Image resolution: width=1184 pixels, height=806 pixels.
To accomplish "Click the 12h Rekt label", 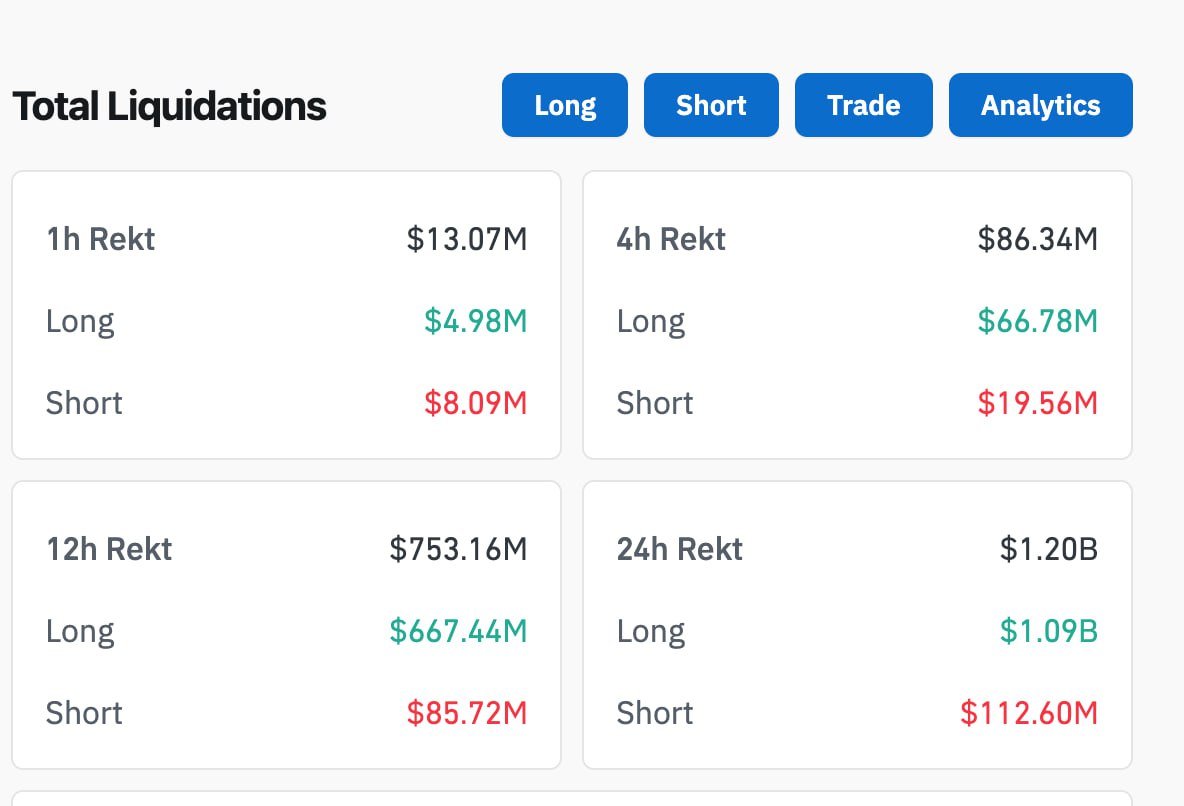I will 109,549.
